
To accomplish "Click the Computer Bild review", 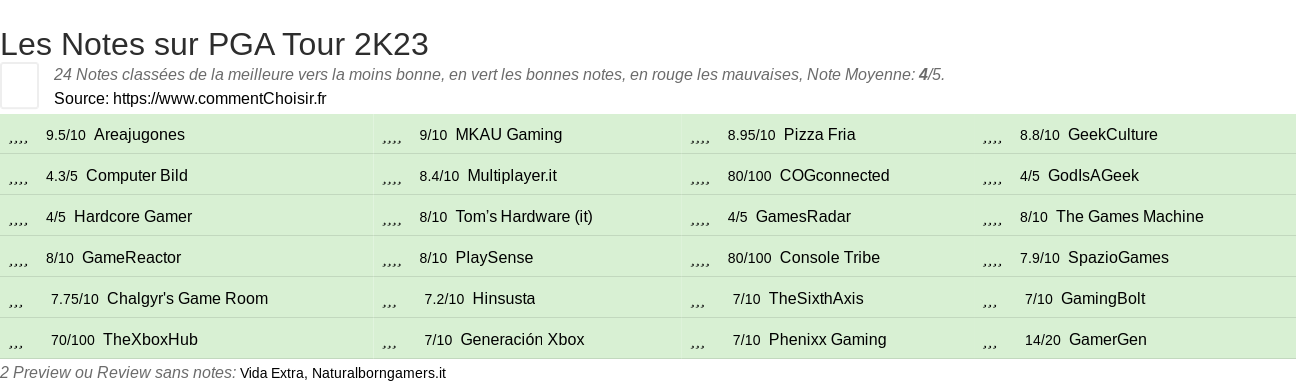I will pos(137,176).
